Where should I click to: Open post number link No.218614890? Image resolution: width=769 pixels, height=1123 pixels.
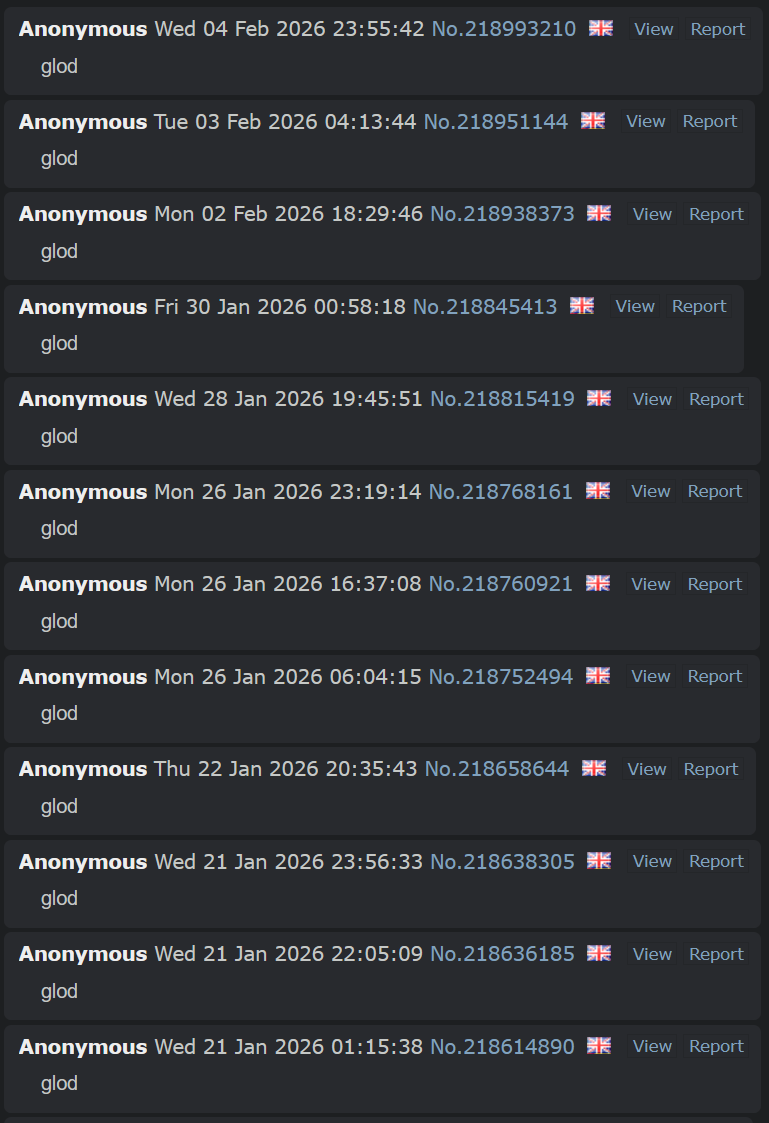tap(503, 1047)
